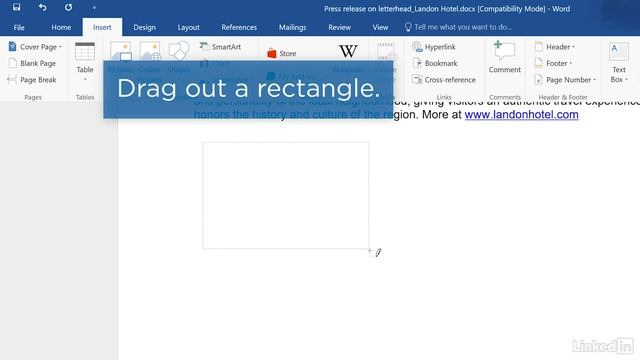Open the View tab
Viewport: 640px width, 360px height.
click(x=380, y=27)
